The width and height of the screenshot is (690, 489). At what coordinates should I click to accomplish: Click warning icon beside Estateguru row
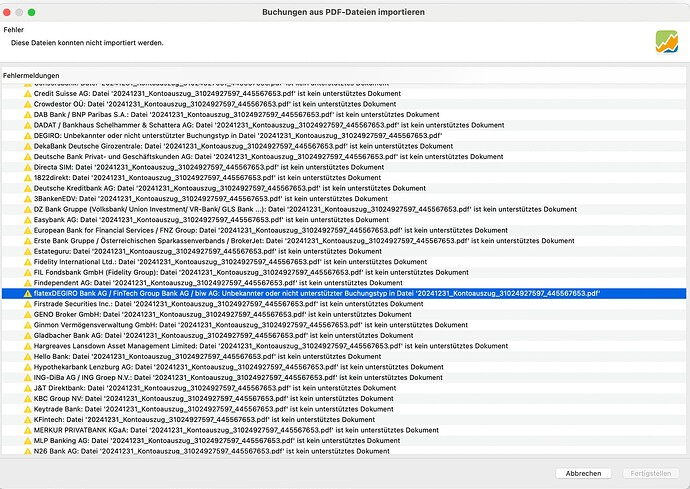(x=28, y=251)
